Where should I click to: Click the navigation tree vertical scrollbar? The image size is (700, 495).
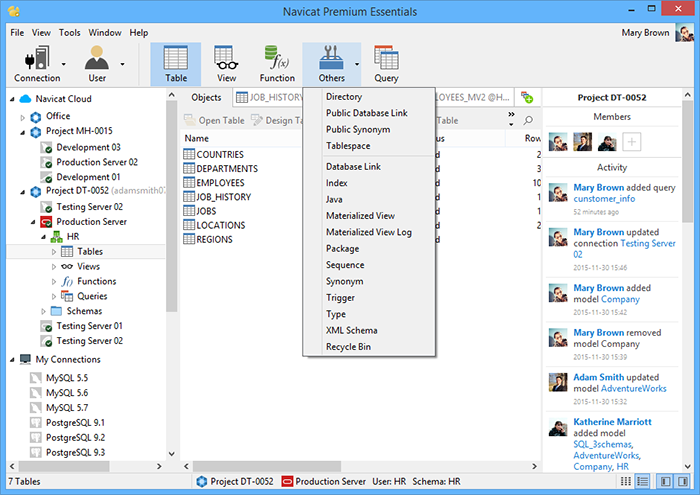coord(171,207)
